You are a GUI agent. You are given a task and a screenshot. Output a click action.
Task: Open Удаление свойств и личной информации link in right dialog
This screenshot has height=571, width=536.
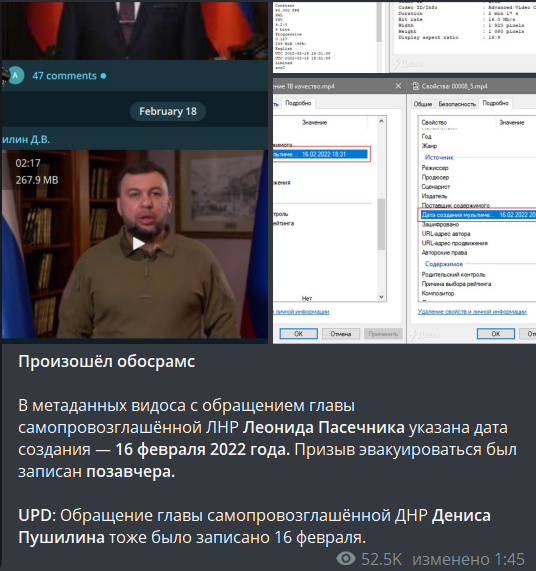[x=472, y=312]
